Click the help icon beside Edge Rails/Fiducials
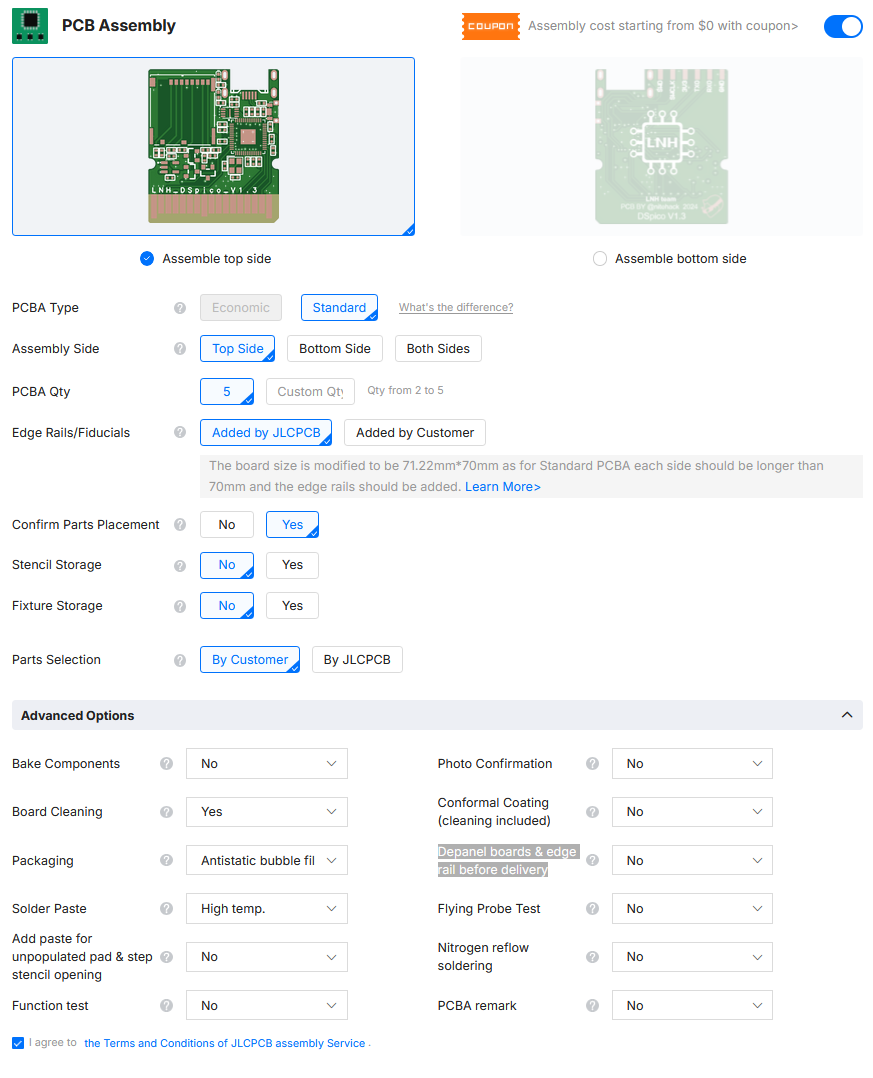The image size is (873, 1078). click(180, 433)
